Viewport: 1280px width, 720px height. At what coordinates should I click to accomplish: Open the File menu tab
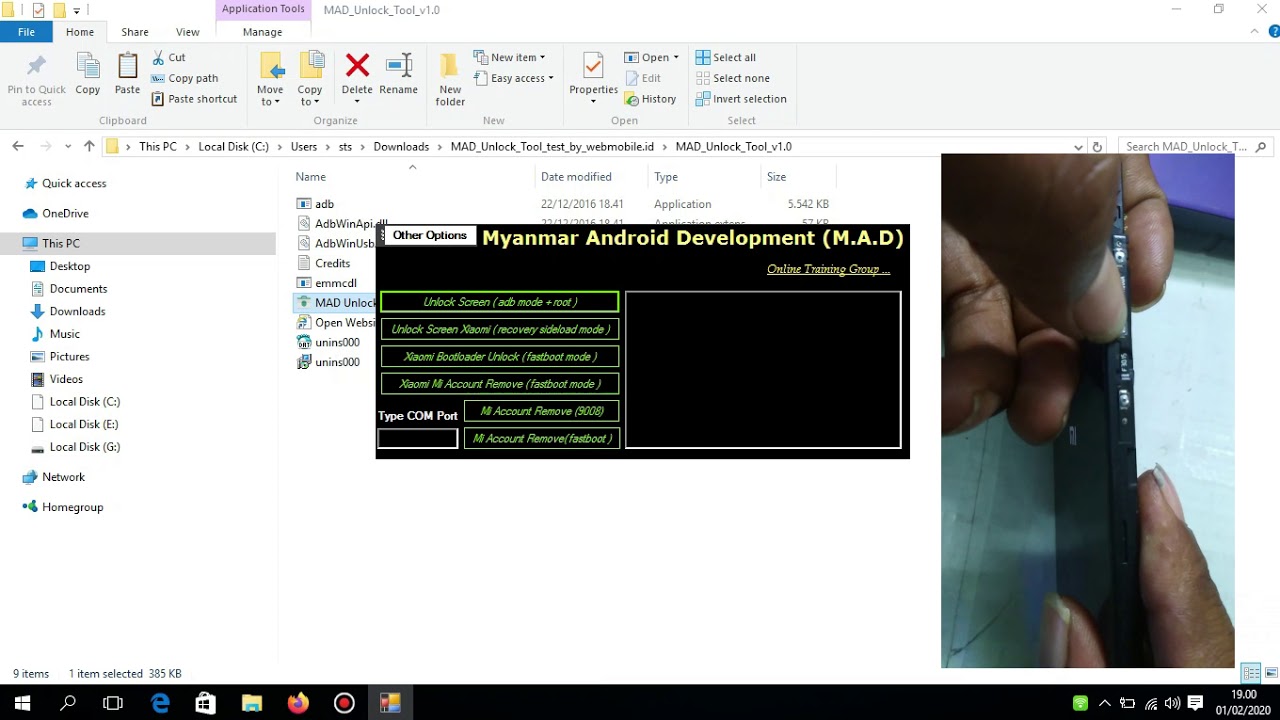[x=26, y=32]
